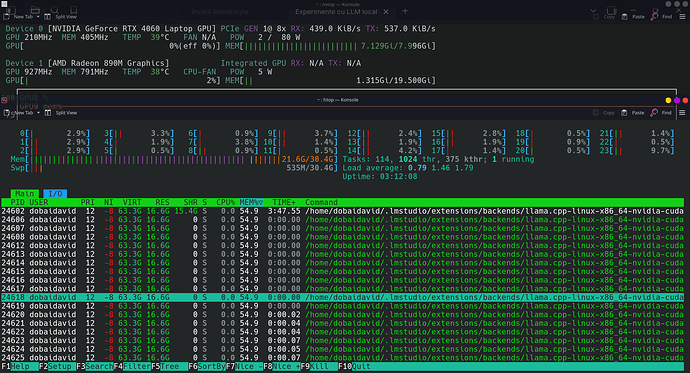Select the I/O tab in htop
The height and width of the screenshot is (373, 690).
[x=55, y=194]
